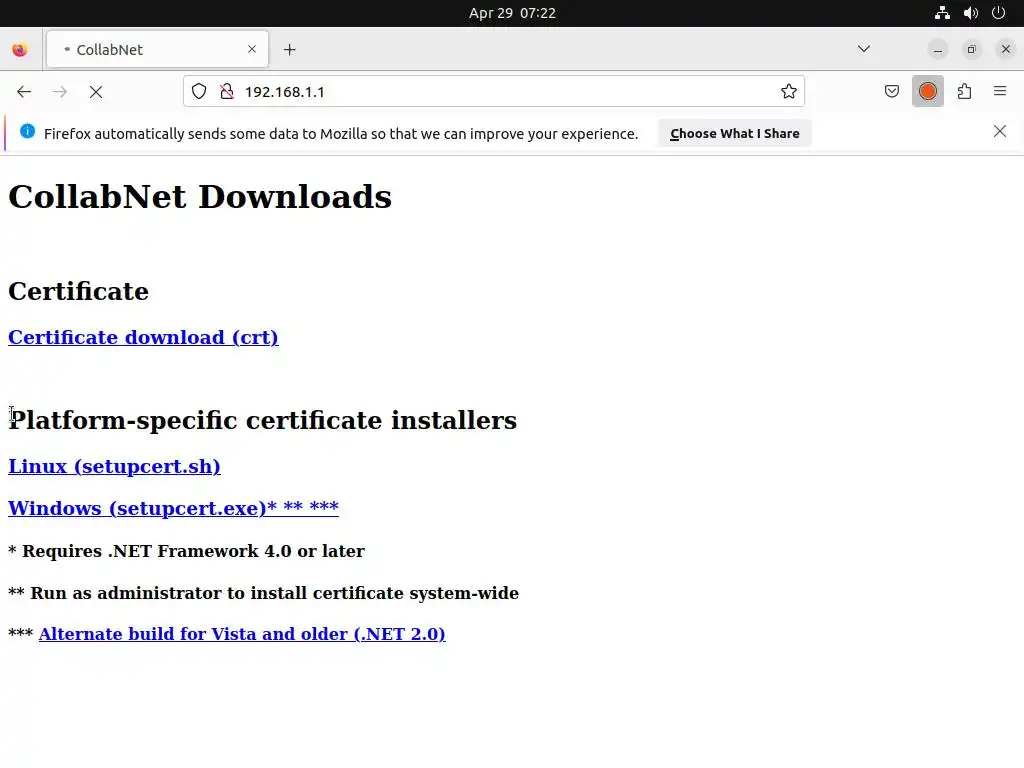Open Alternate build for Vista link
This screenshot has height=768, width=1024.
pyautogui.click(x=242, y=634)
